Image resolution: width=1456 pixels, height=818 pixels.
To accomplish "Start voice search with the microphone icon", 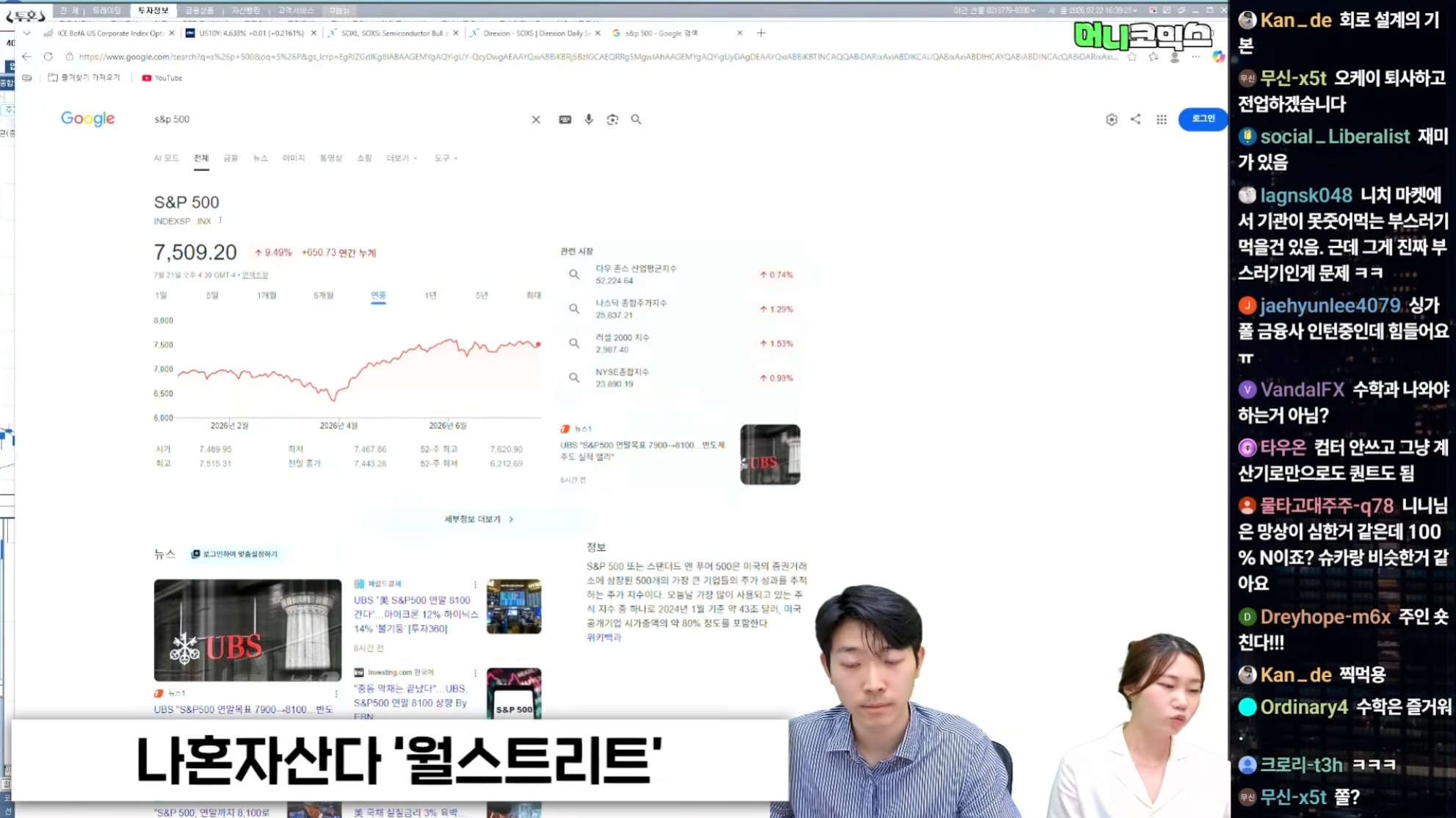I will (589, 120).
